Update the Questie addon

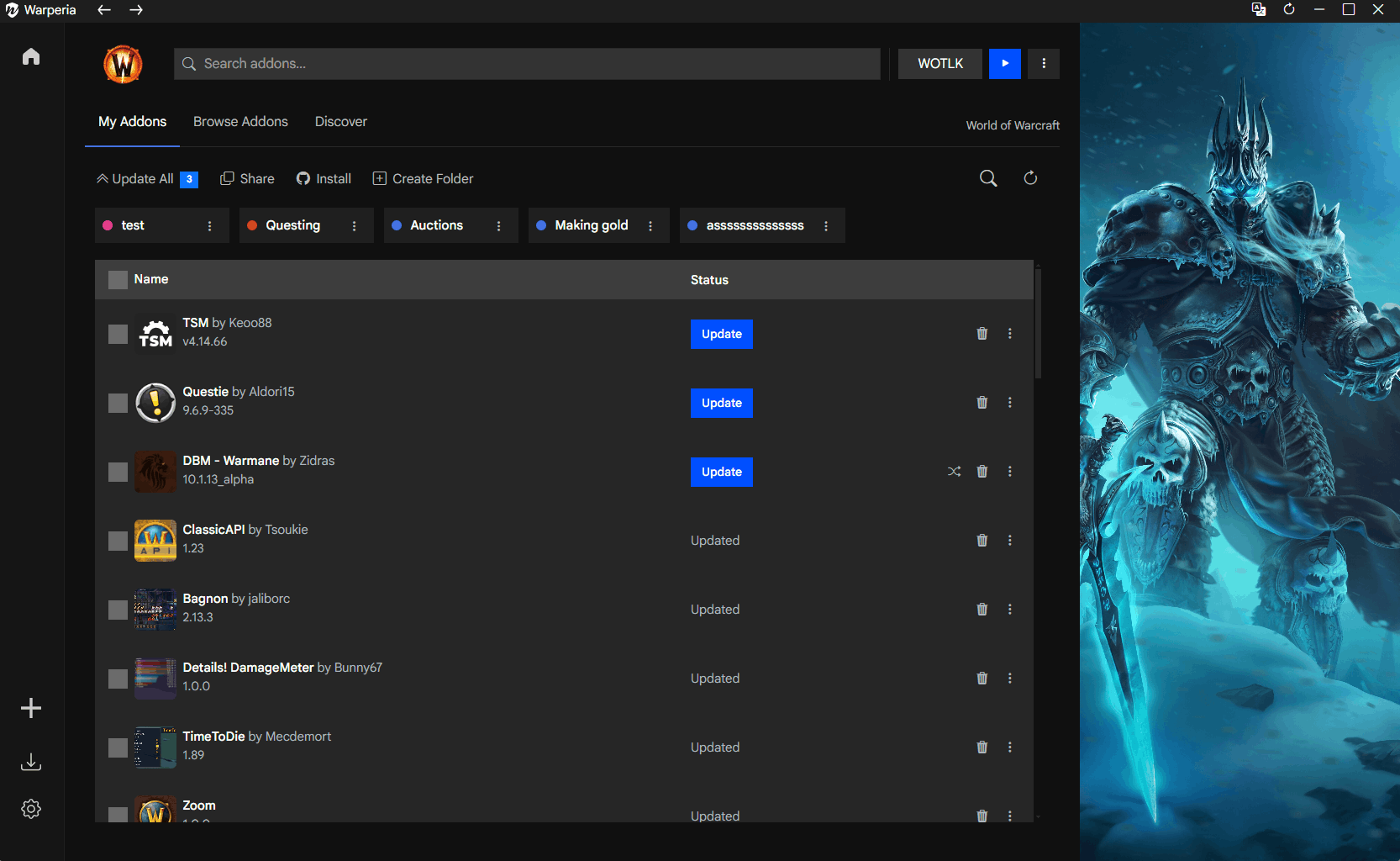(722, 403)
